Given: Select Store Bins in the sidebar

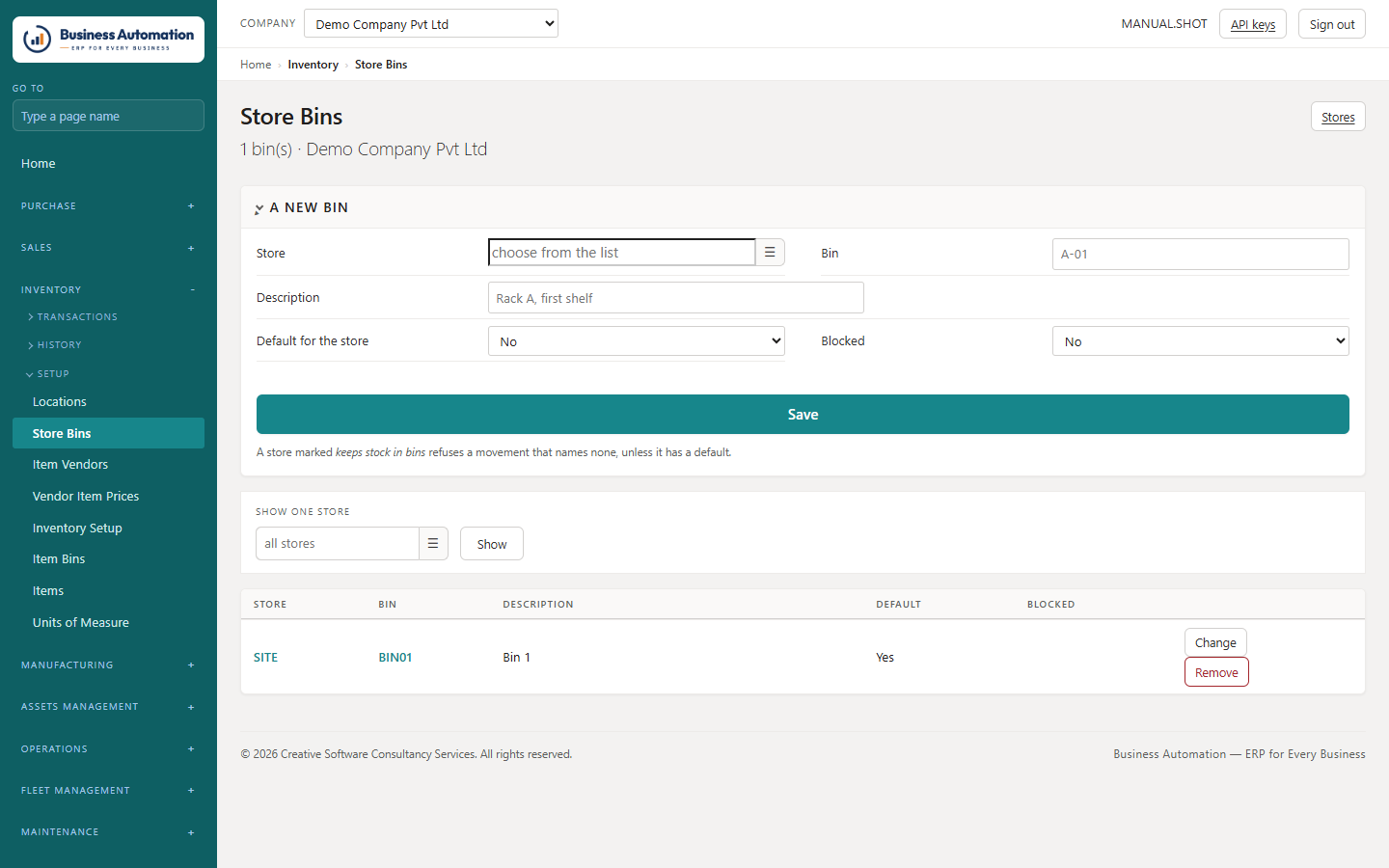Looking at the screenshot, I should point(108,433).
